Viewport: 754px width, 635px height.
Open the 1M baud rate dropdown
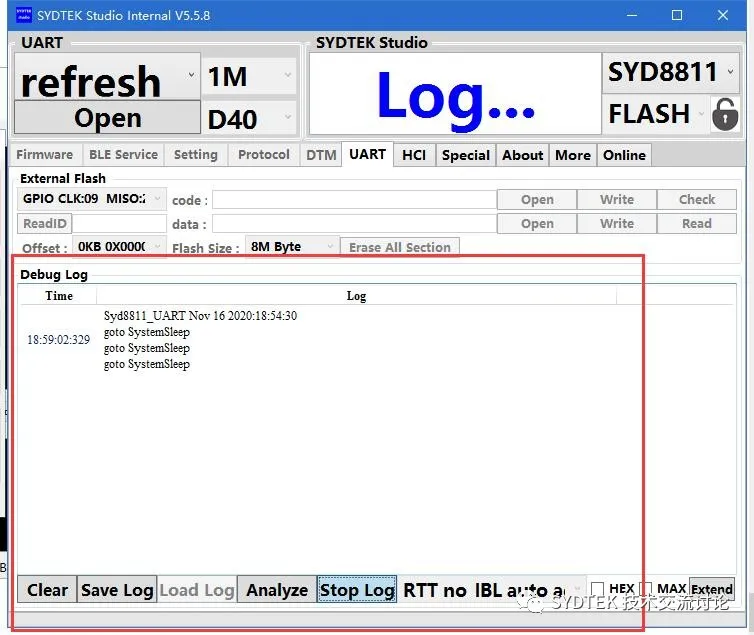(x=249, y=76)
